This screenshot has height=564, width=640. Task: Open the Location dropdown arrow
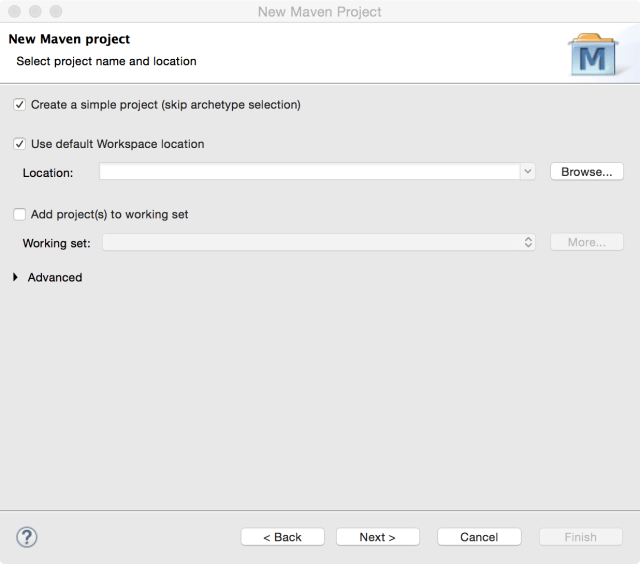point(528,172)
